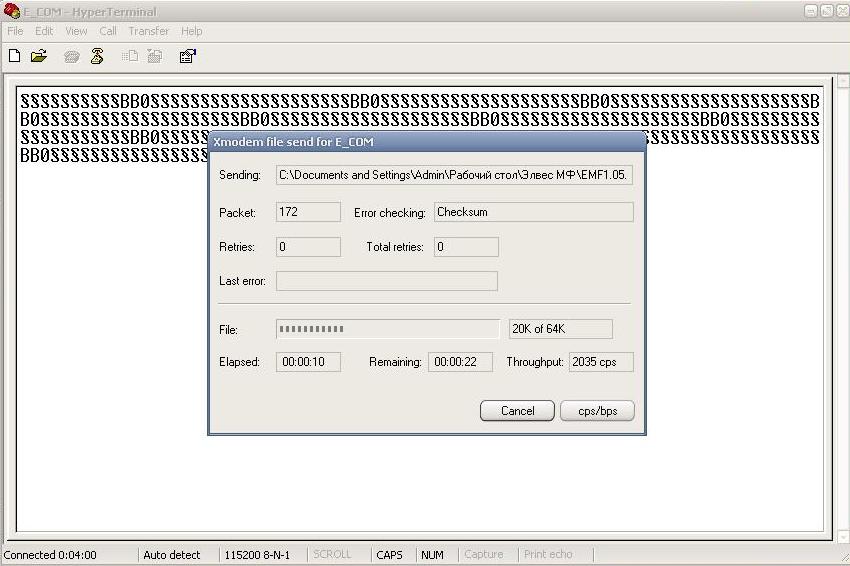The image size is (850, 566).
Task: Click the Total retries value field
Action: click(466, 247)
